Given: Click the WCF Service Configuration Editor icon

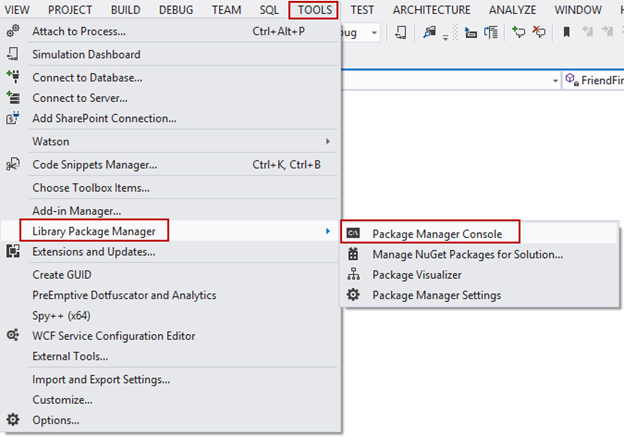Looking at the screenshot, I should [13, 335].
